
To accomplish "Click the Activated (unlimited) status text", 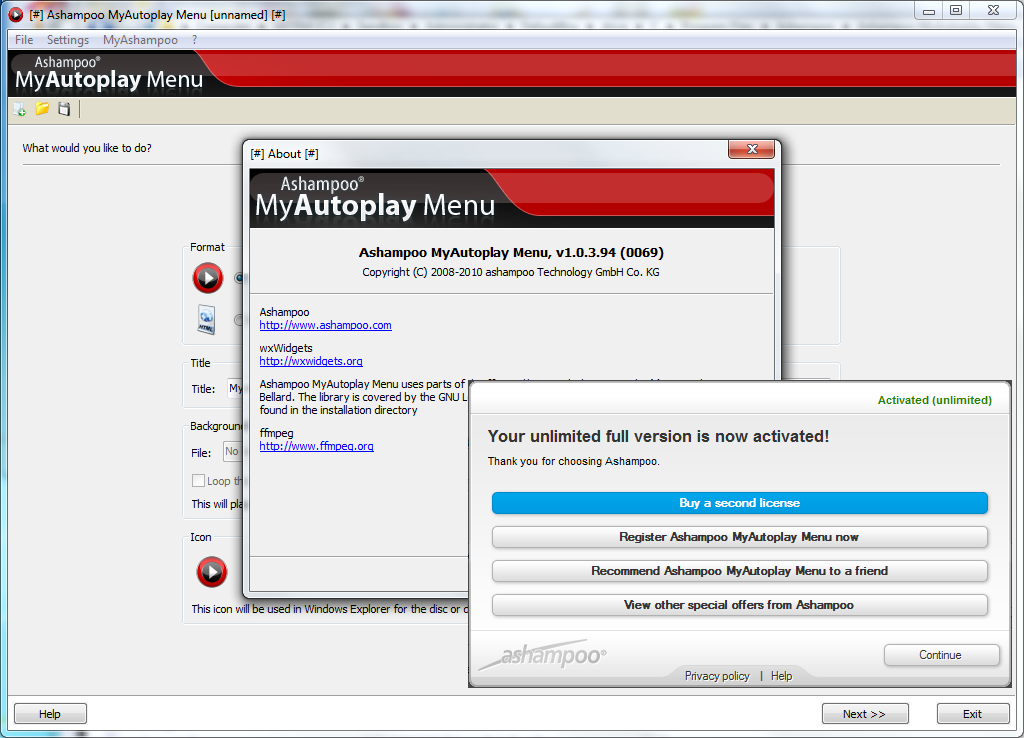I will (935, 400).
